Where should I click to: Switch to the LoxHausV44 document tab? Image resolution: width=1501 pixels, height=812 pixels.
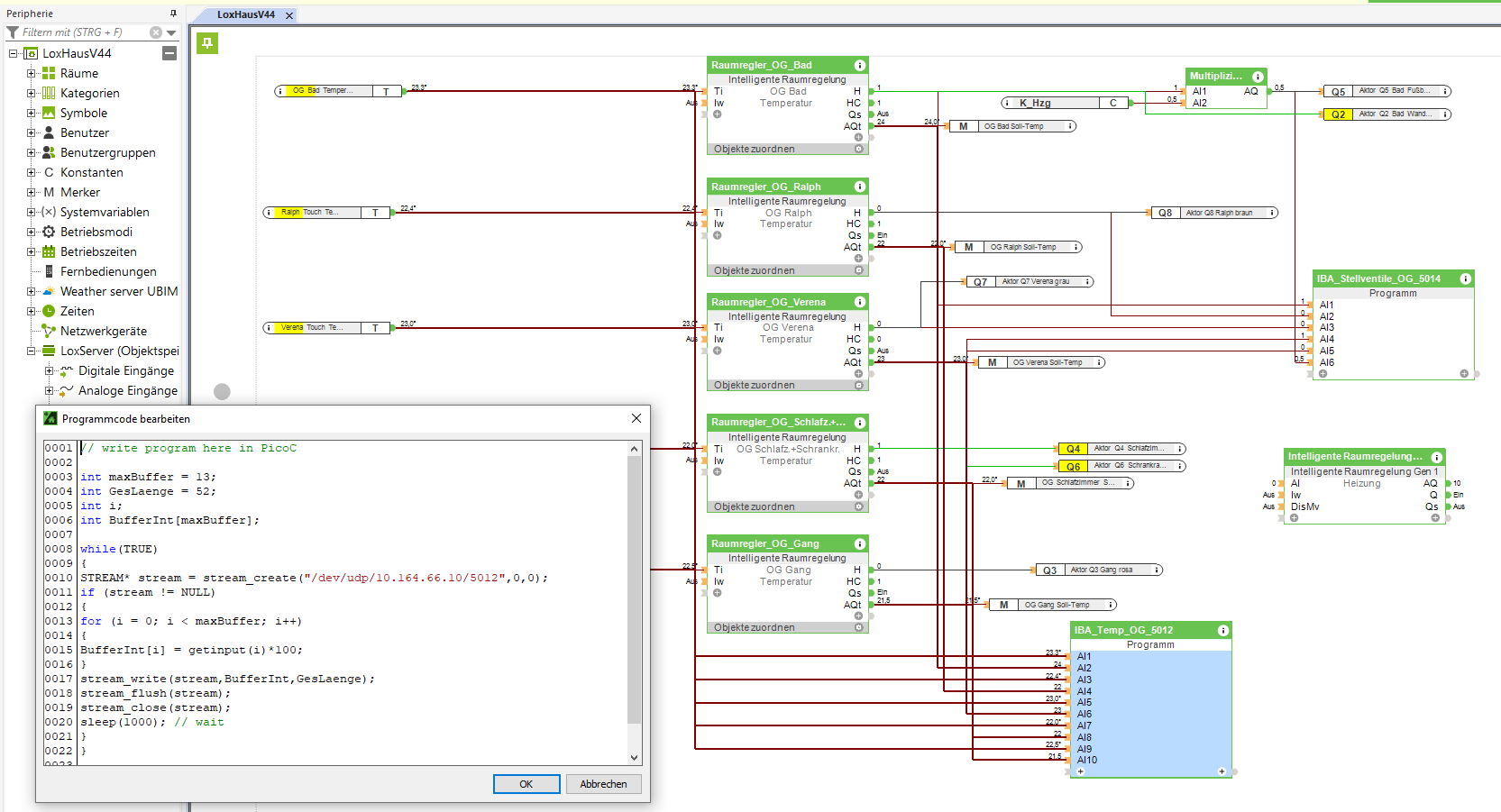click(245, 14)
